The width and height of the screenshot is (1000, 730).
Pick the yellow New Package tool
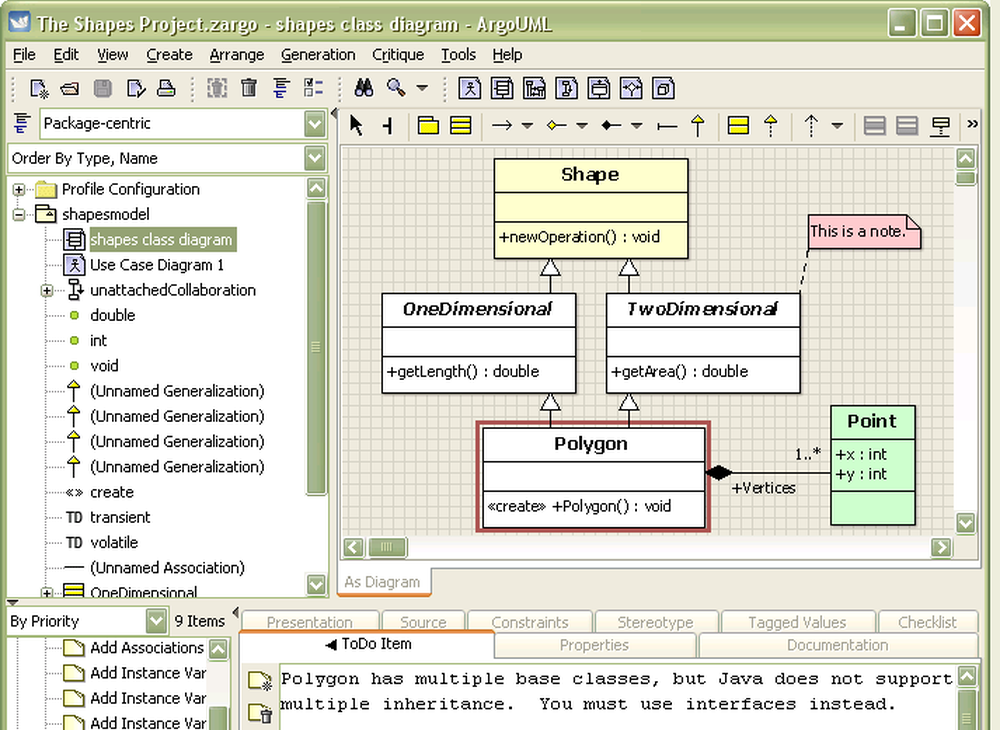[428, 126]
